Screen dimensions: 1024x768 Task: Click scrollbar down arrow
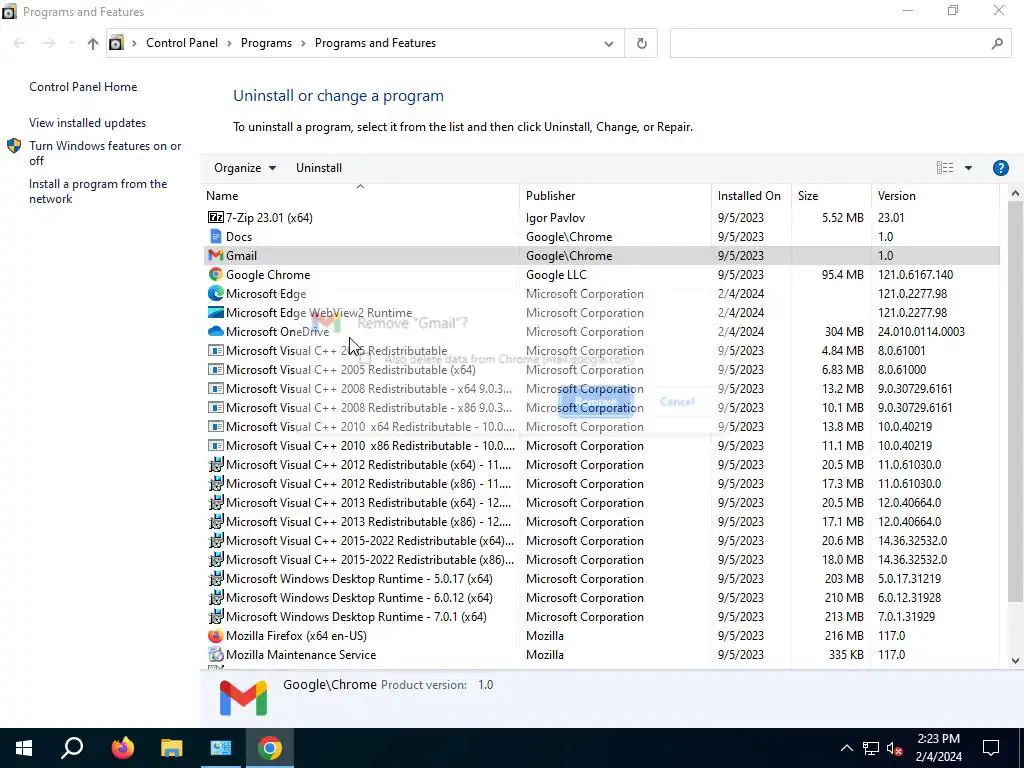pos(1015,660)
